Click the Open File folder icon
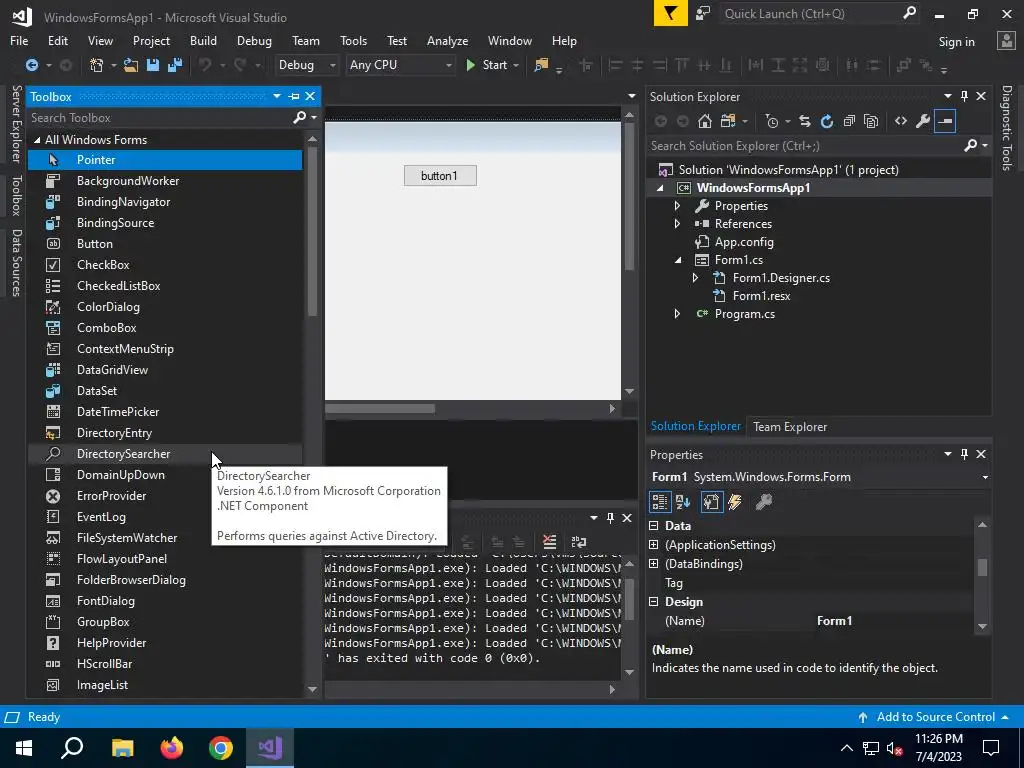The height and width of the screenshot is (768, 1024). click(131, 65)
